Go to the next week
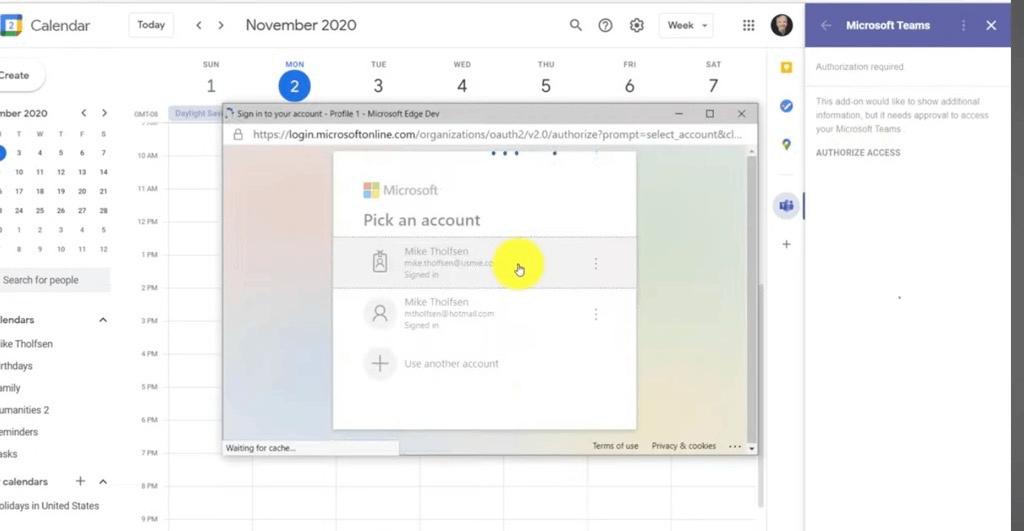This screenshot has height=531, width=1024. click(x=221, y=25)
